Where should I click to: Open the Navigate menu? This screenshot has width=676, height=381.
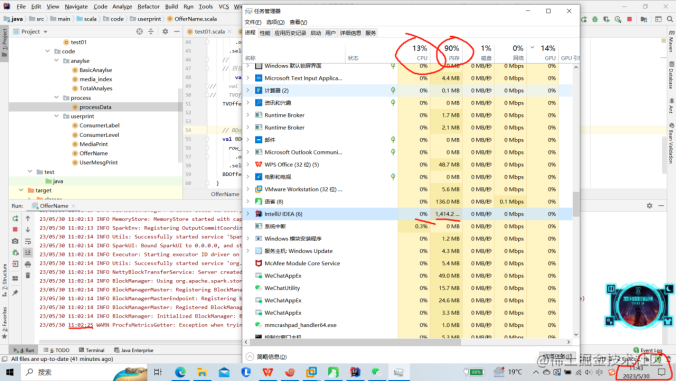76,6
